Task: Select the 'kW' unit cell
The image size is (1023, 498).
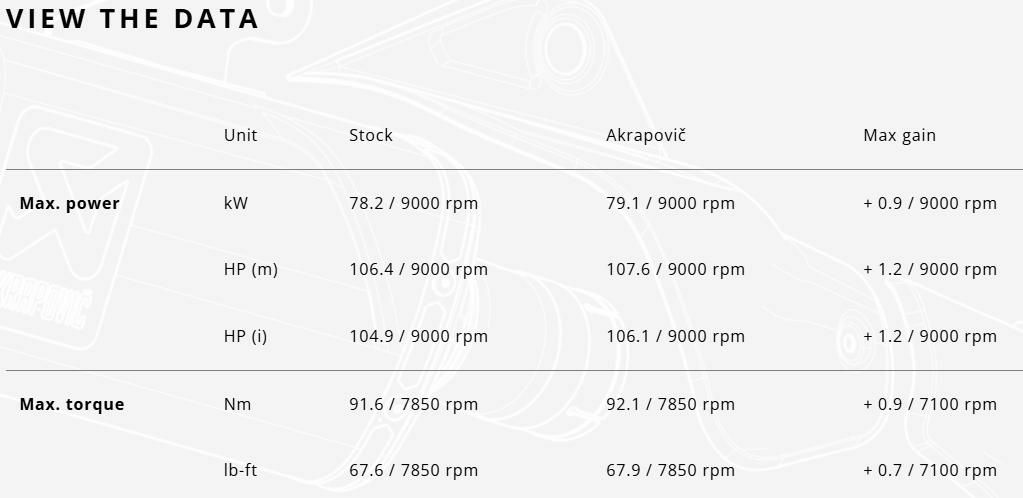Action: click(236, 203)
